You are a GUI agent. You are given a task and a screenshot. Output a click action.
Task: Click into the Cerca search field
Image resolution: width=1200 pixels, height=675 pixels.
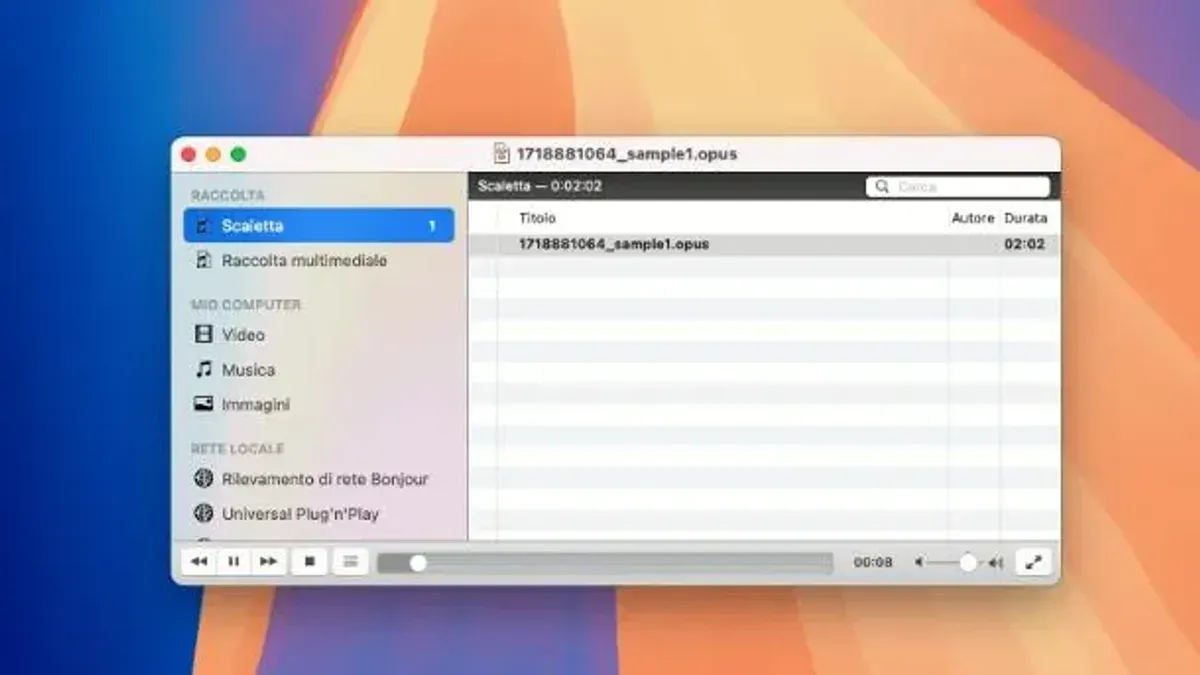pos(958,187)
